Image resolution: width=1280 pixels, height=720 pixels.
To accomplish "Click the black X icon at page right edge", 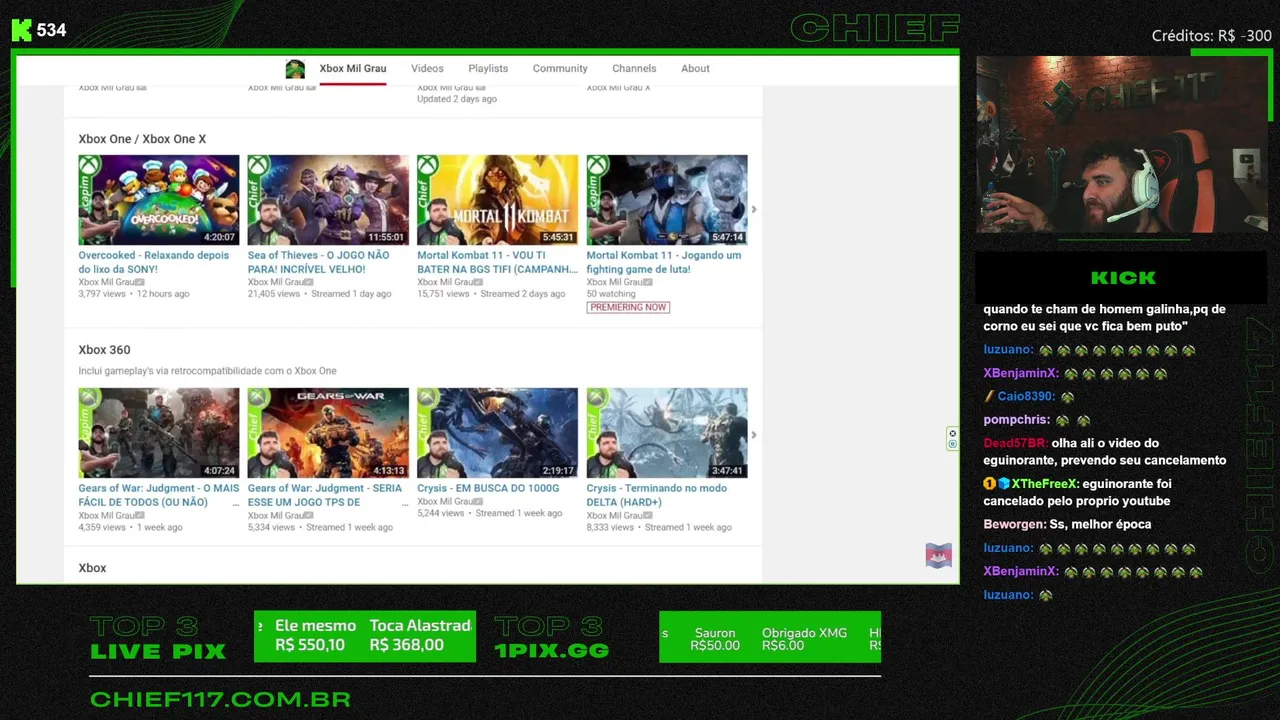I will [x=952, y=434].
